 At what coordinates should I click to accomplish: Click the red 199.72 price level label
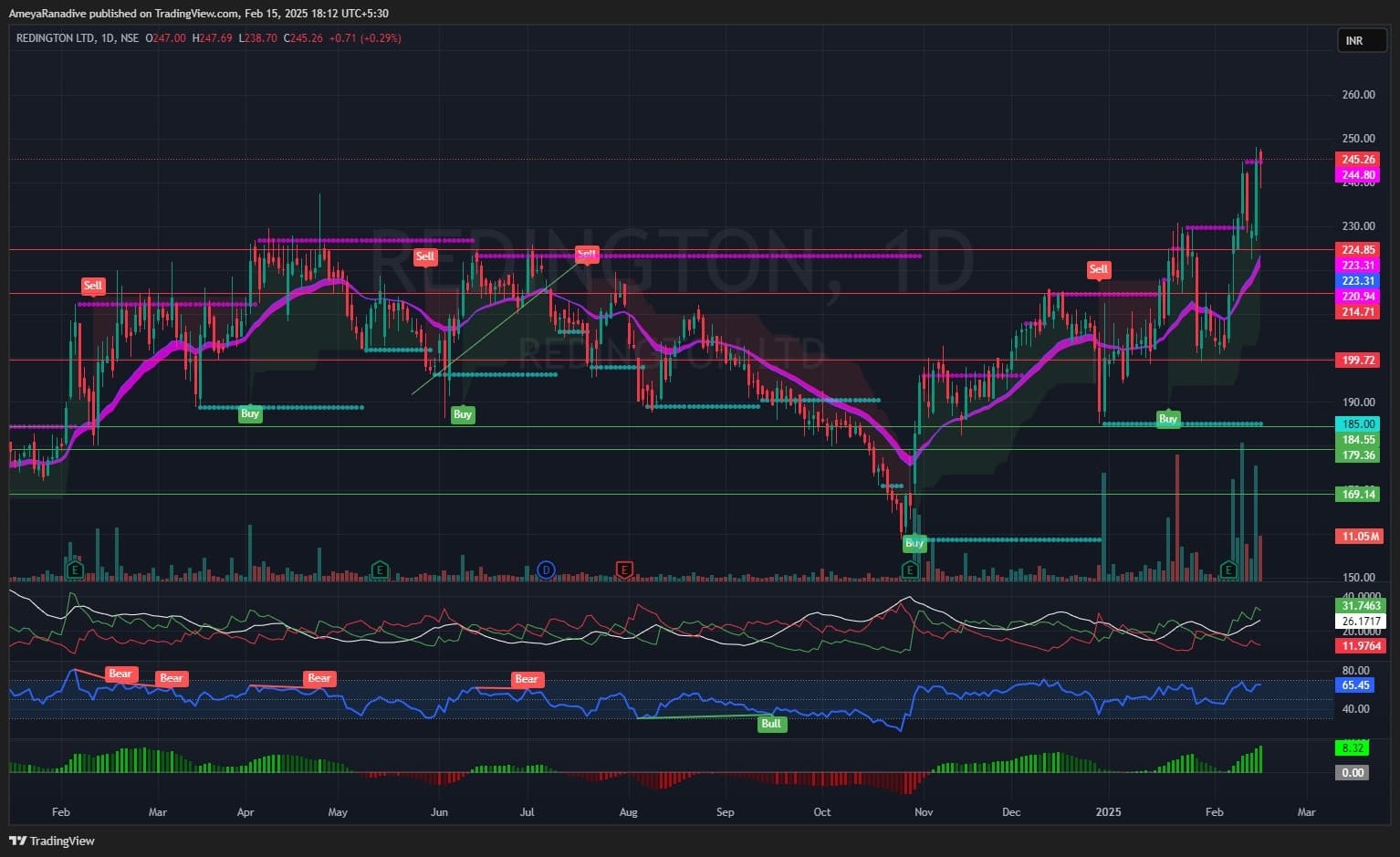coord(1358,361)
